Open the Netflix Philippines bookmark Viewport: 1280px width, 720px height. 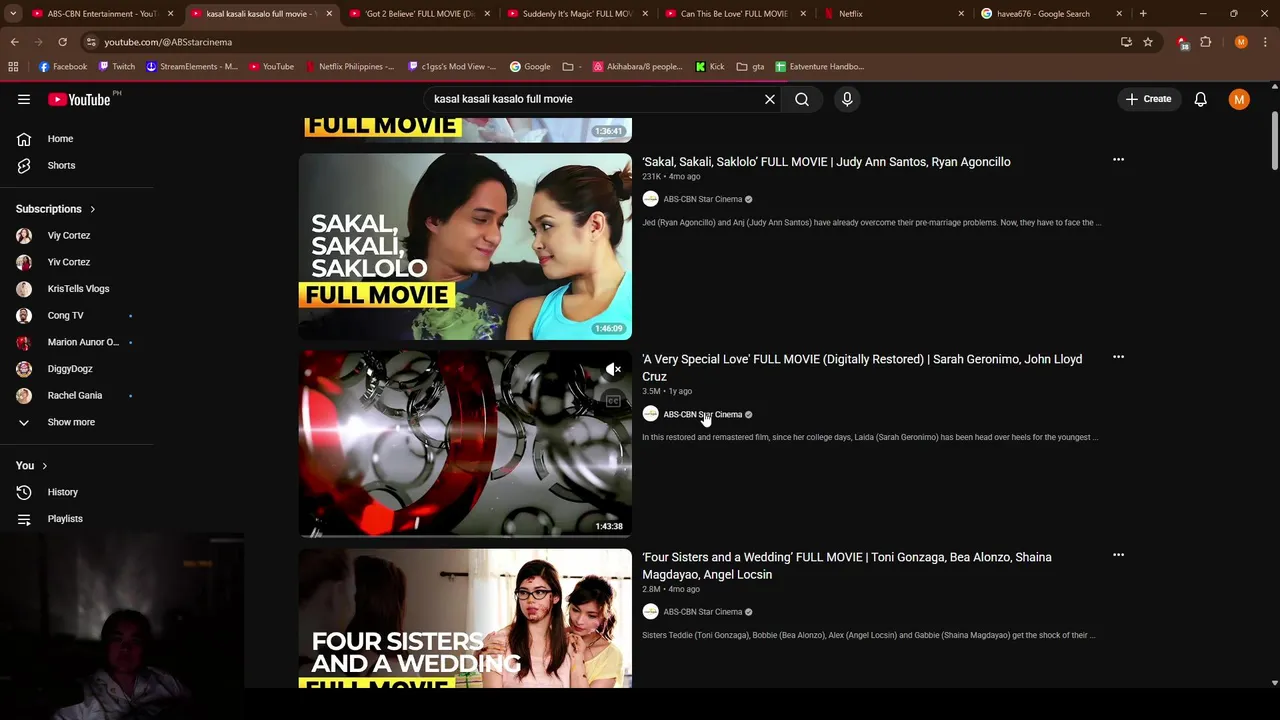(350, 67)
